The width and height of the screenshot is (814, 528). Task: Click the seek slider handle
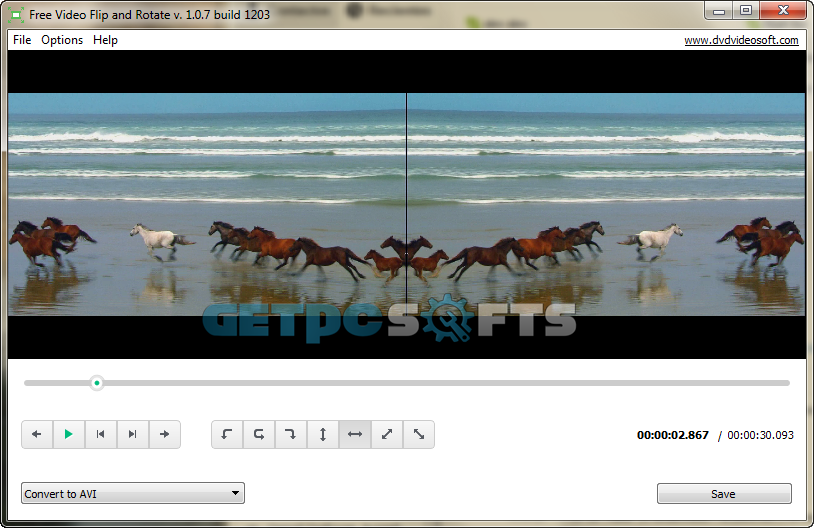[x=97, y=383]
